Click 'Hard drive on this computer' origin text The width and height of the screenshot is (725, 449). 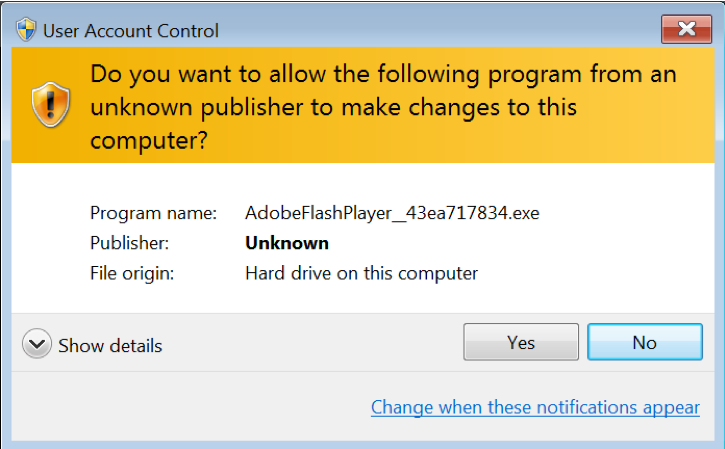[x=361, y=273]
